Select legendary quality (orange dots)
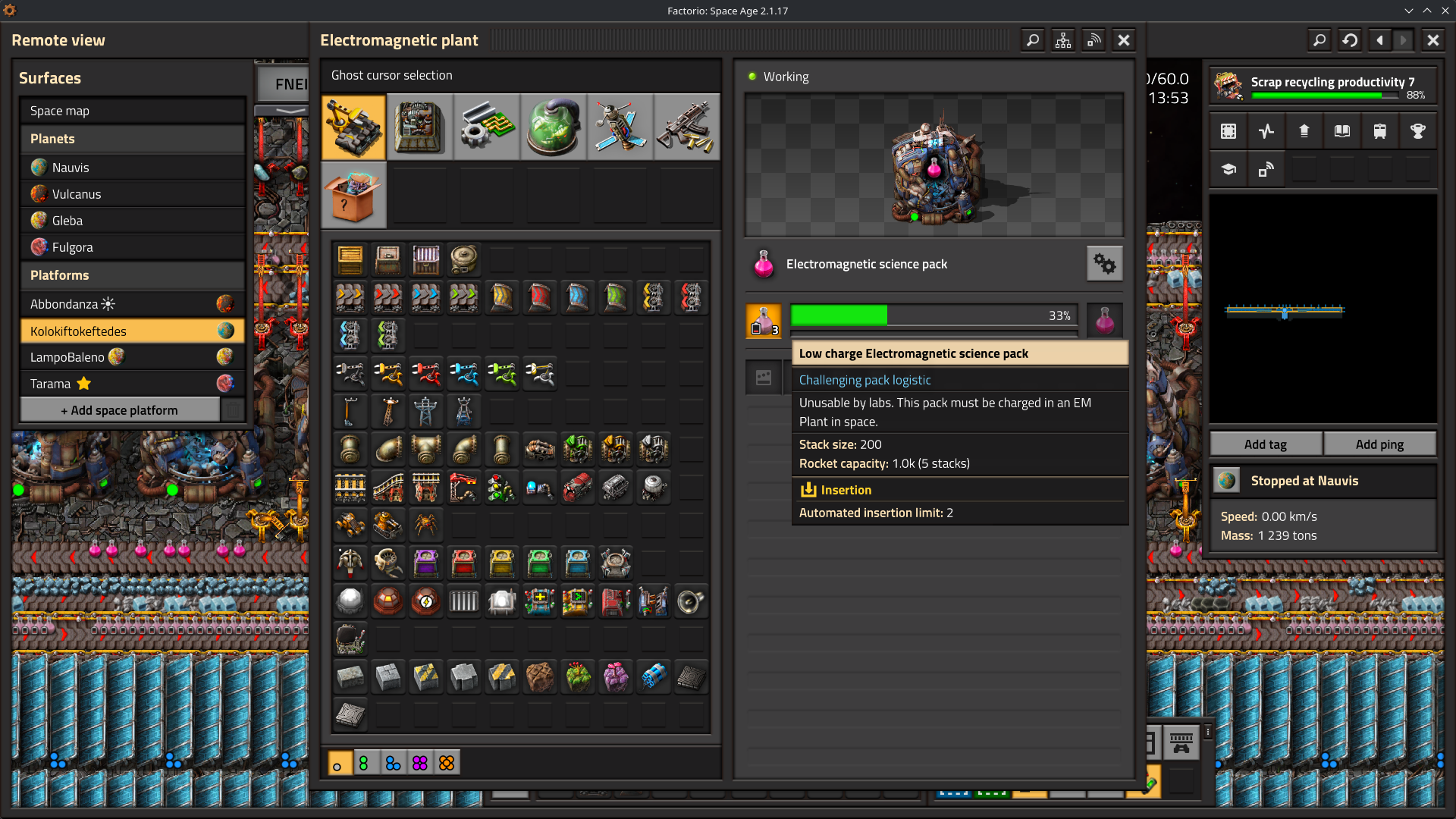This screenshot has width=1456, height=819. click(x=447, y=763)
